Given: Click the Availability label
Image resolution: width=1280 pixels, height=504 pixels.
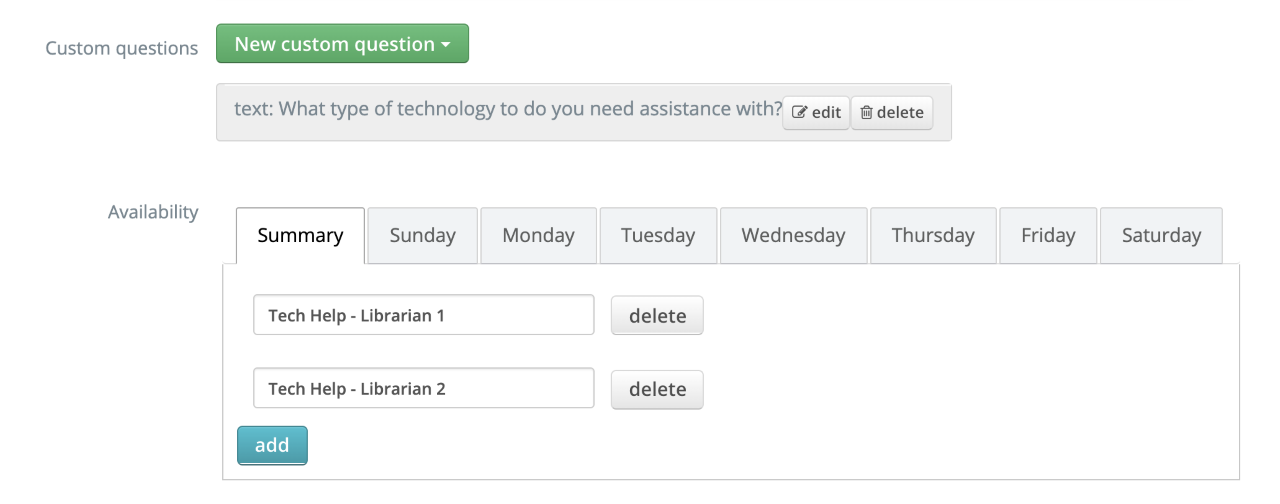Looking at the screenshot, I should pyautogui.click(x=153, y=212).
